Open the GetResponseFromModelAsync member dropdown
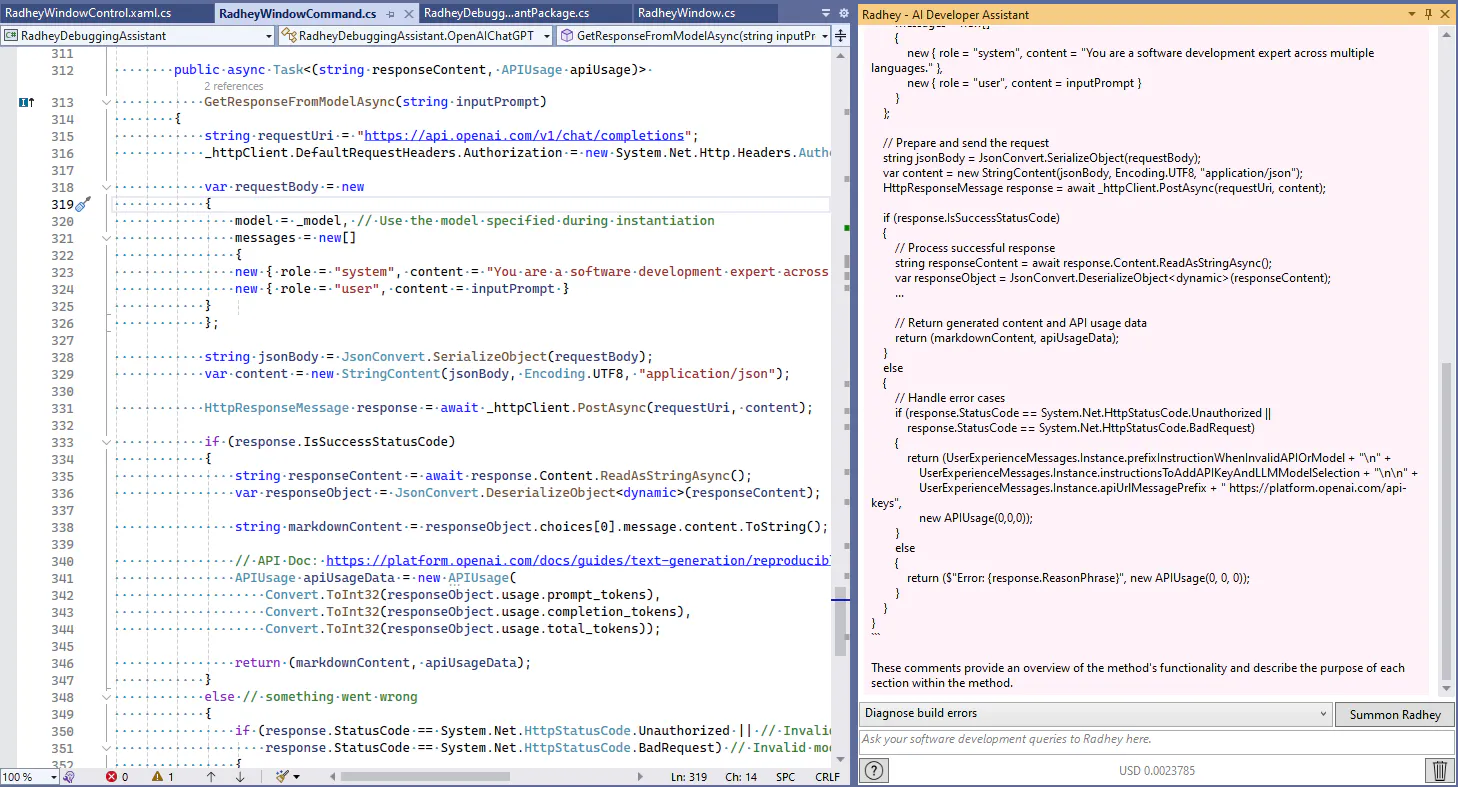The height and width of the screenshot is (787, 1458). point(694,35)
